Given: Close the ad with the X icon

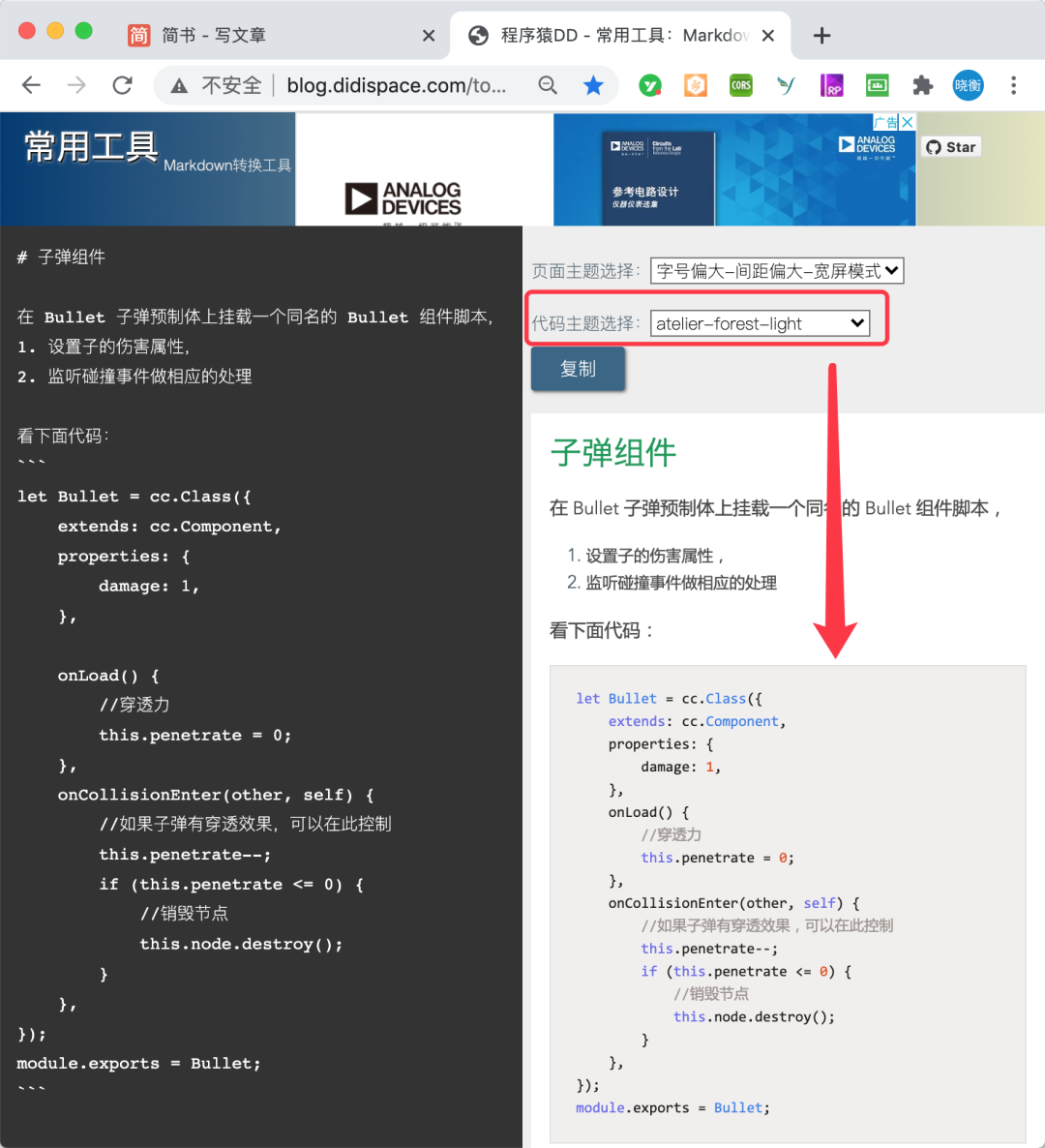Looking at the screenshot, I should click(x=908, y=122).
